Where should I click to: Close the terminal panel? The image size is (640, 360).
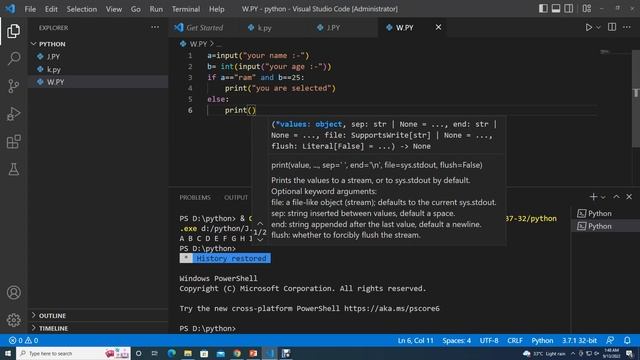click(x=629, y=197)
